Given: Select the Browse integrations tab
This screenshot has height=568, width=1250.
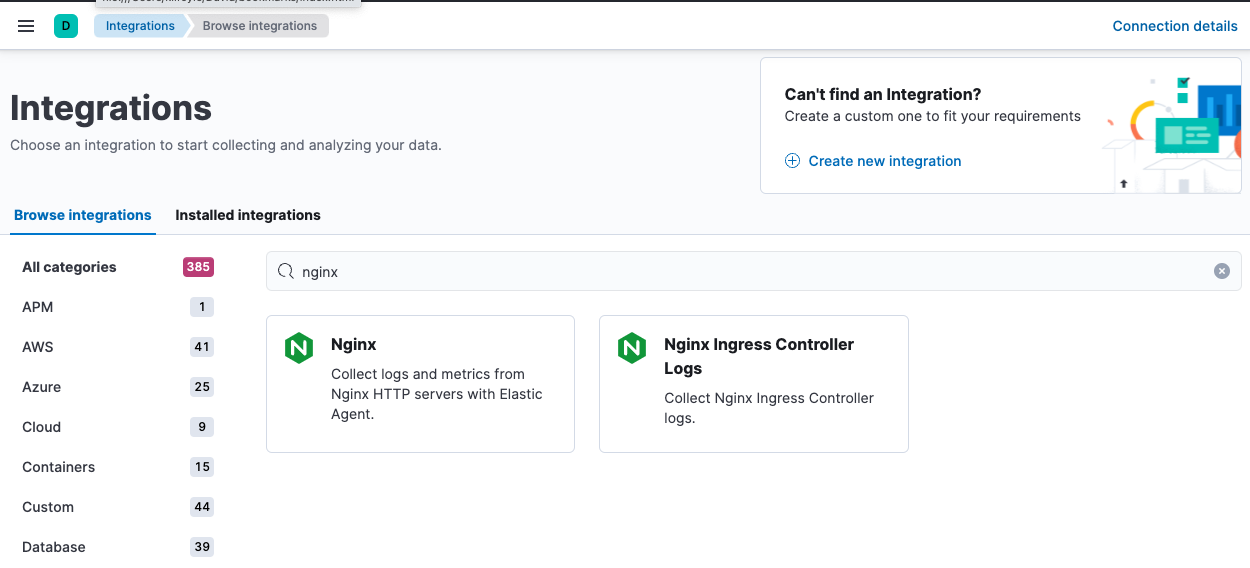Looking at the screenshot, I should point(83,215).
